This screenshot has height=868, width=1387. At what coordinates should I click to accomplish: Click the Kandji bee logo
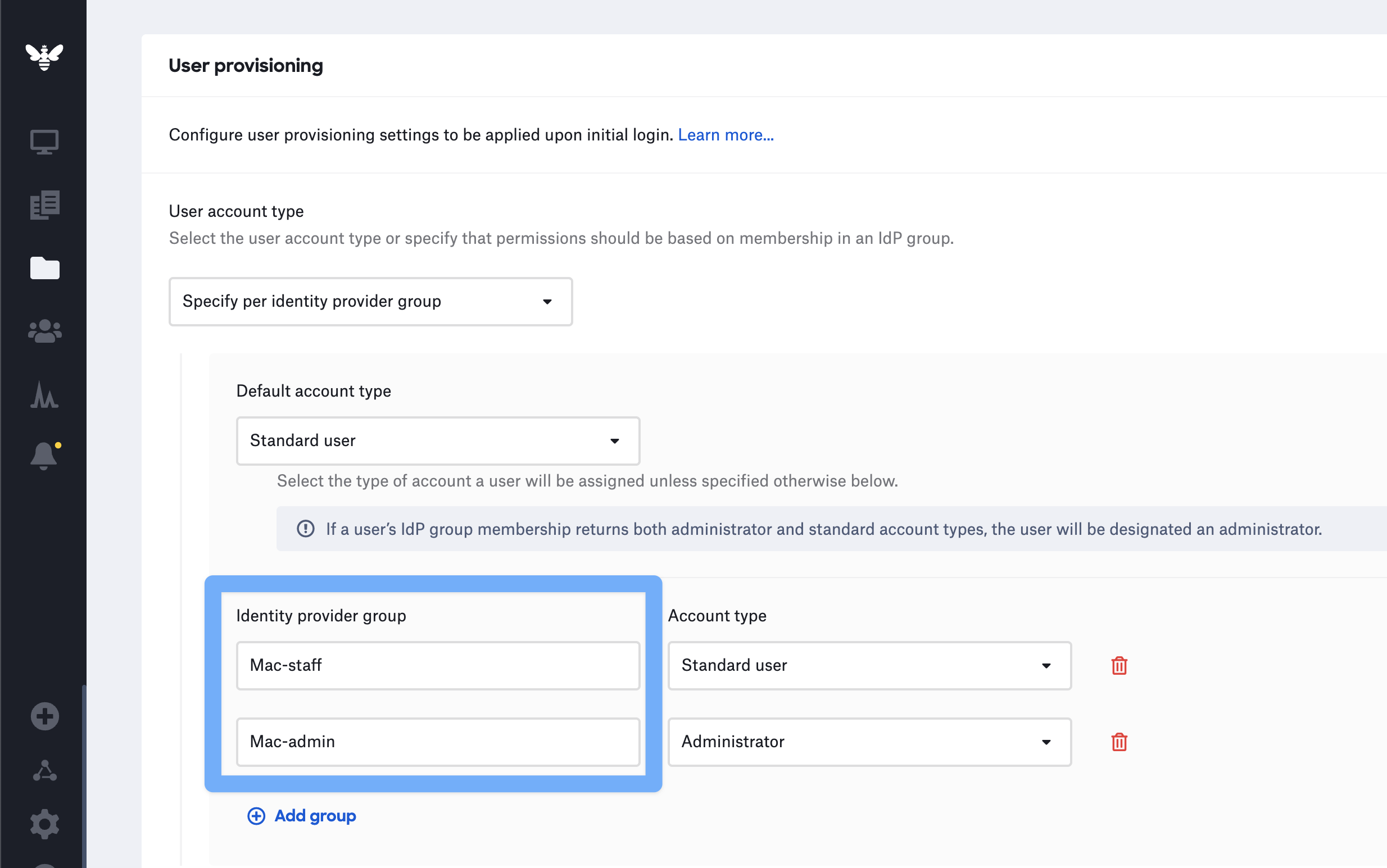44,57
